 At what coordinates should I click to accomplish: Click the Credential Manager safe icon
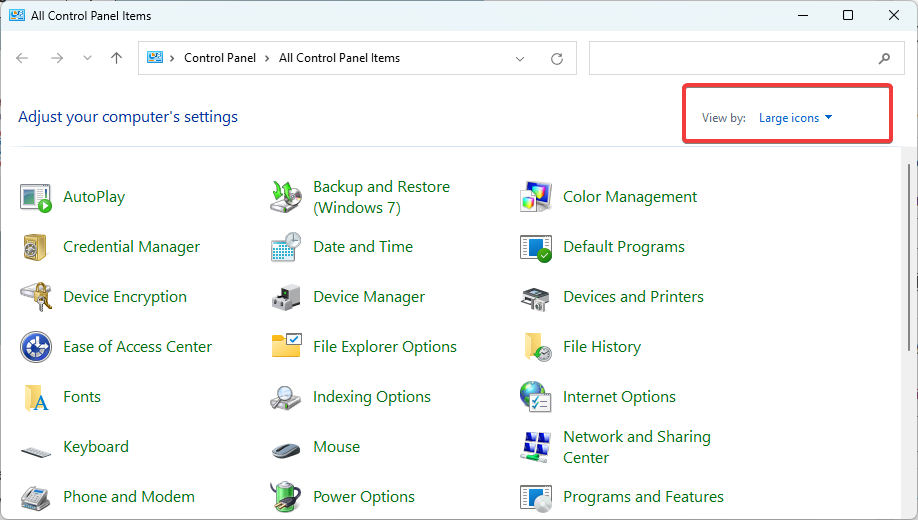pos(35,247)
